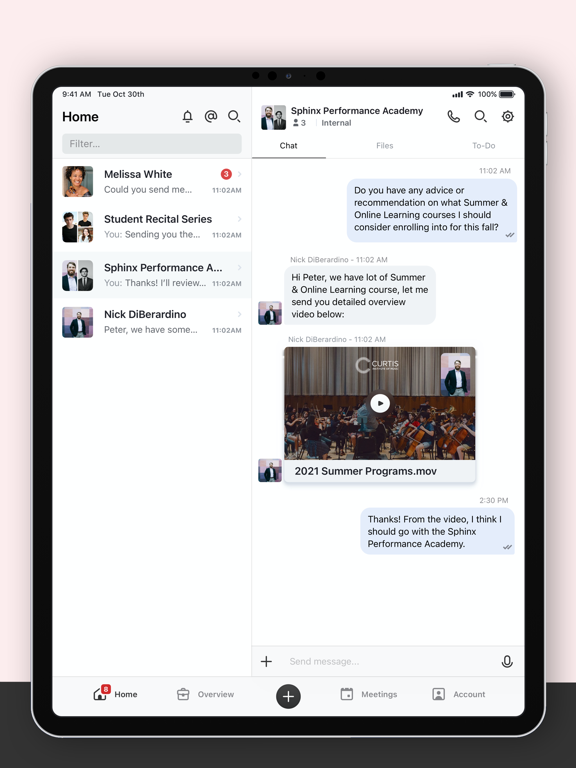Select the 'Thanks! From the video' message
Viewport: 576px width, 768px height.
coord(437,531)
